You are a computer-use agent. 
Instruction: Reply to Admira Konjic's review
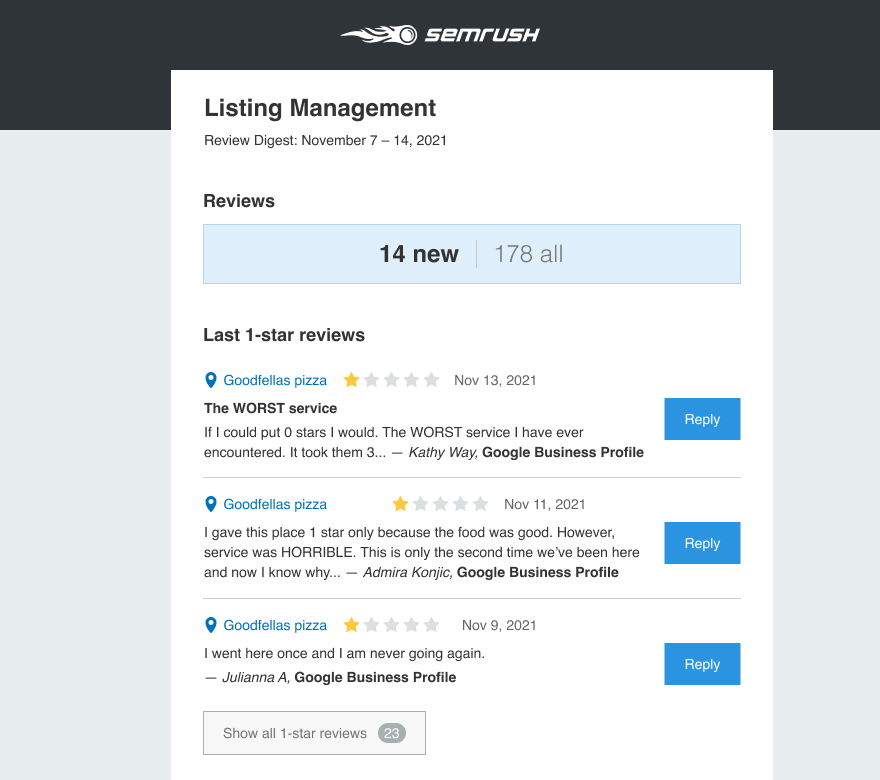tap(702, 543)
